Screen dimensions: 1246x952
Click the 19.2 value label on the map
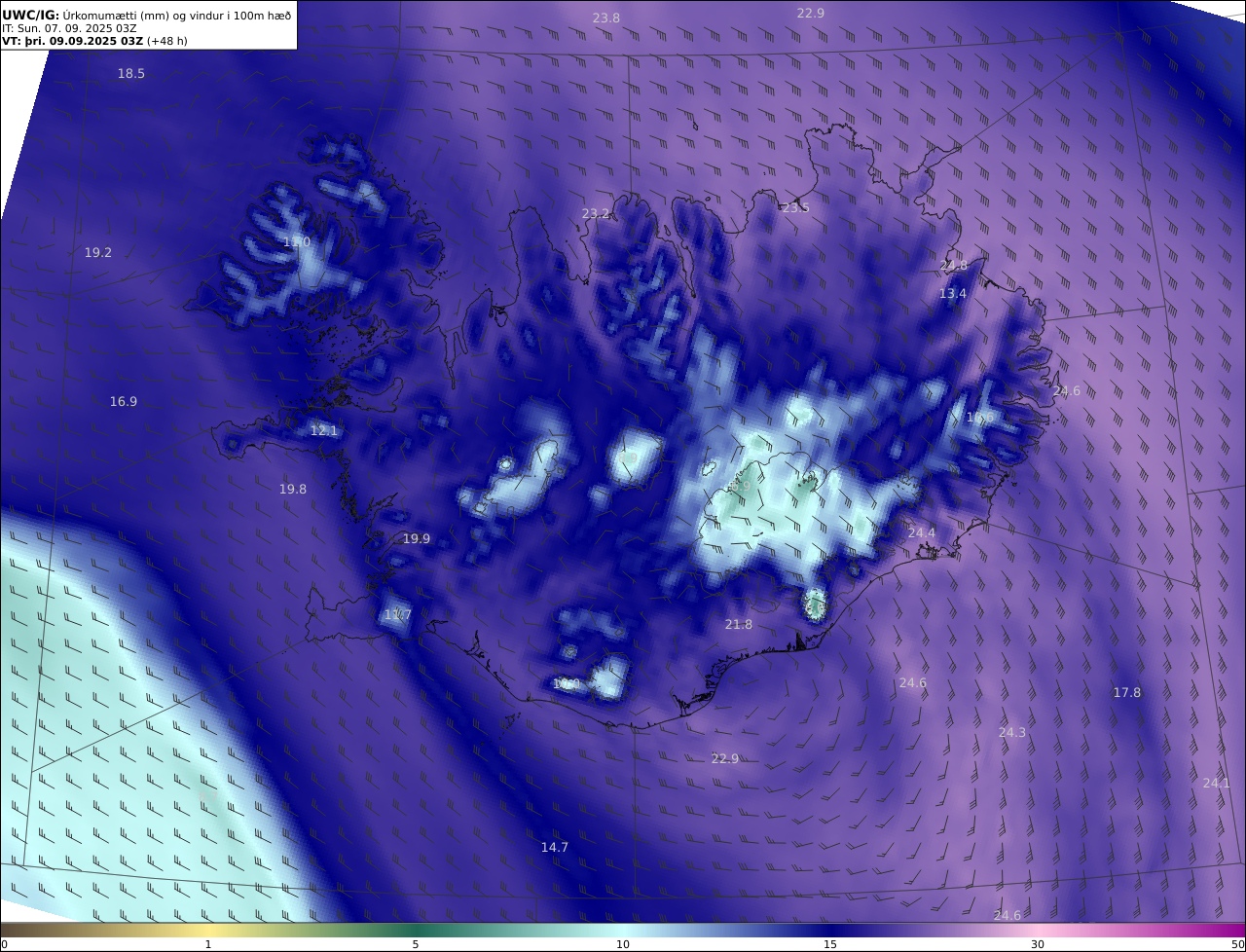(x=98, y=253)
